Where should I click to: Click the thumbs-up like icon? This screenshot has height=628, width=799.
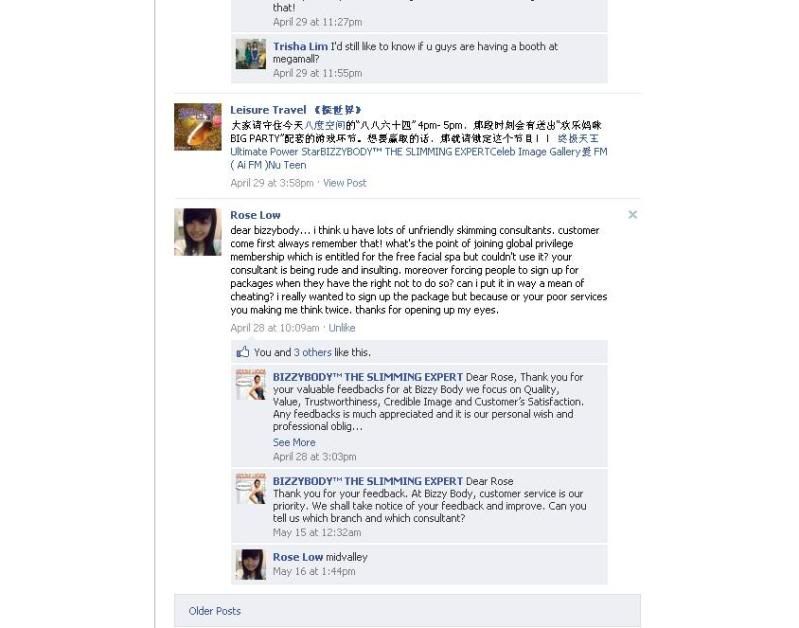click(243, 352)
